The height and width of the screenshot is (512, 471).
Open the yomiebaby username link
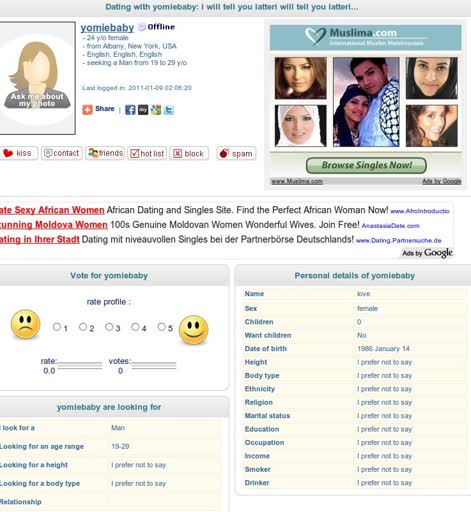pos(107,28)
